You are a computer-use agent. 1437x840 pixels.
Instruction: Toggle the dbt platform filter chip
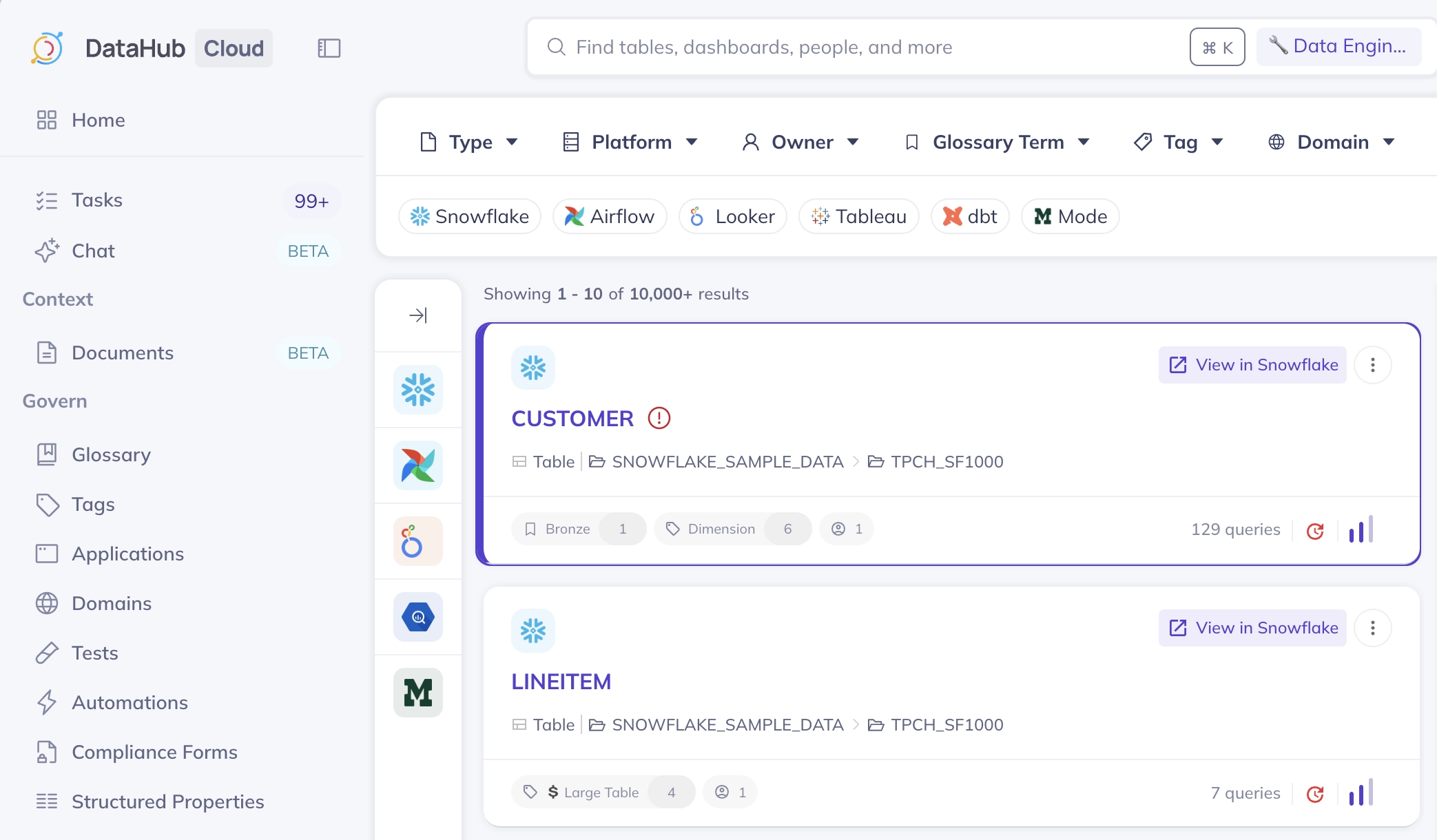pyautogui.click(x=969, y=216)
